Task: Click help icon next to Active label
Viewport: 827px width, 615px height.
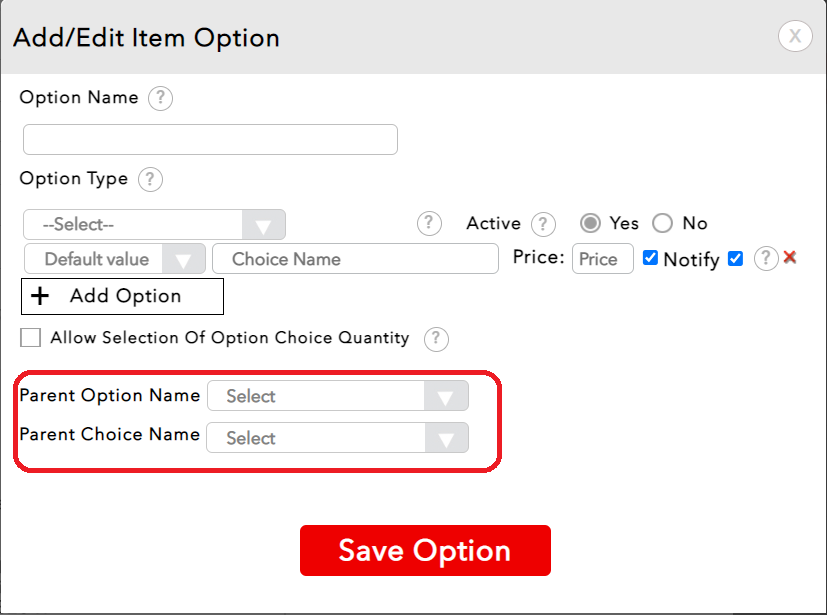Action: (x=543, y=224)
